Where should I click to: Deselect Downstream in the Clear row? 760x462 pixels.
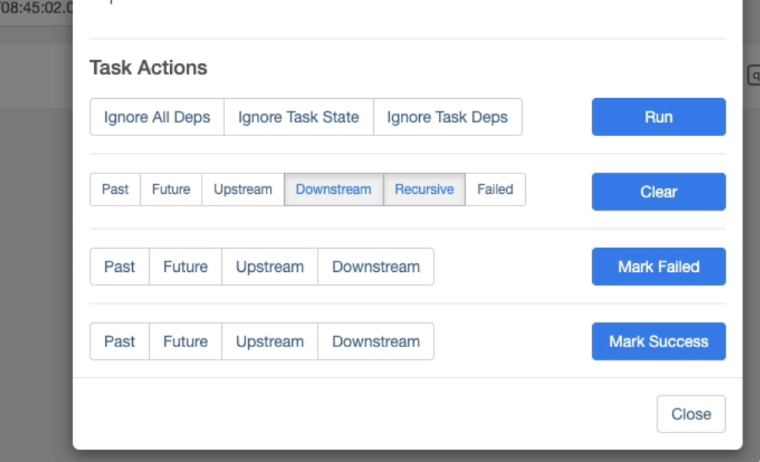tap(333, 189)
